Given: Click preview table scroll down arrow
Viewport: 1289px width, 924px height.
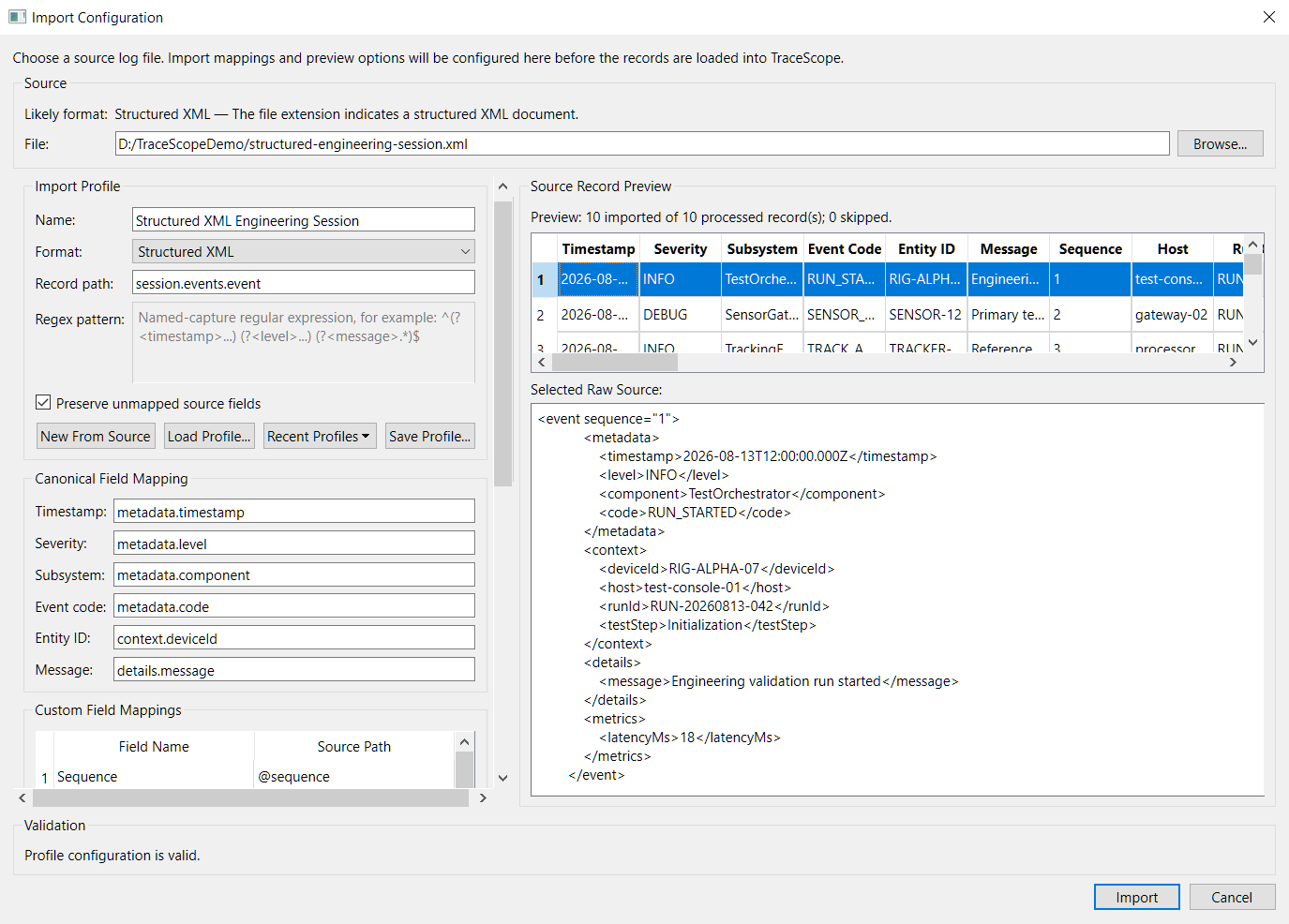Looking at the screenshot, I should (1253, 342).
